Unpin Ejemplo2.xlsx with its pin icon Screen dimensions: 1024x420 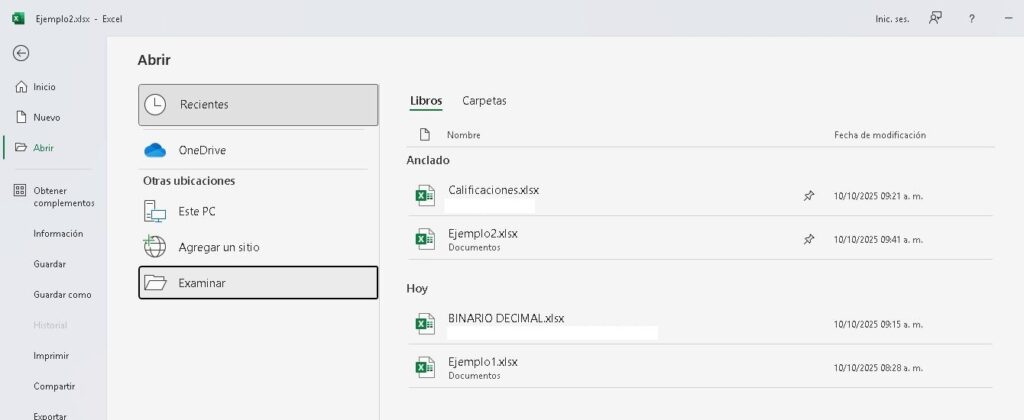click(x=808, y=240)
